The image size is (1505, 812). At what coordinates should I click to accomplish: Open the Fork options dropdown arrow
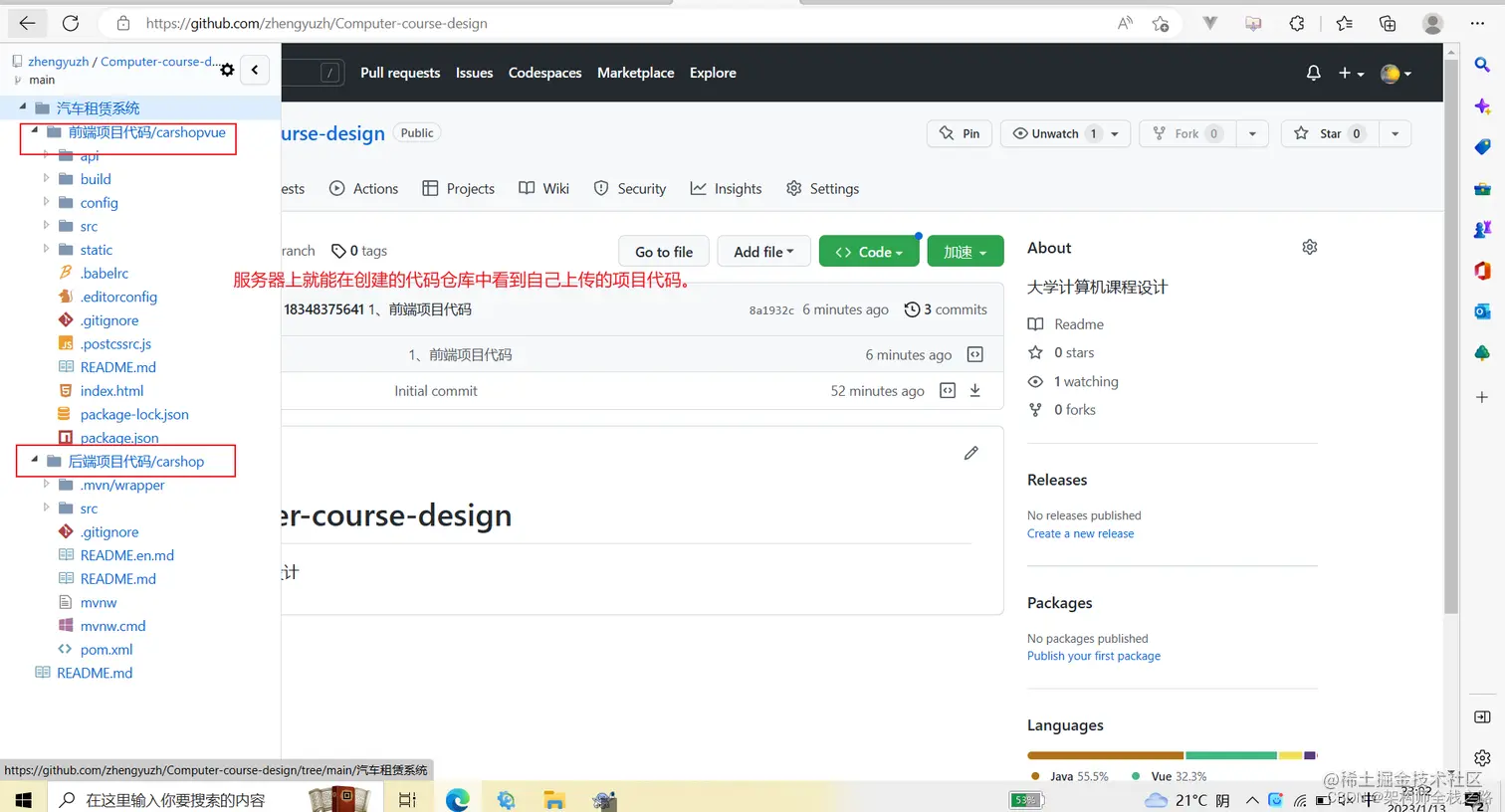[1252, 133]
